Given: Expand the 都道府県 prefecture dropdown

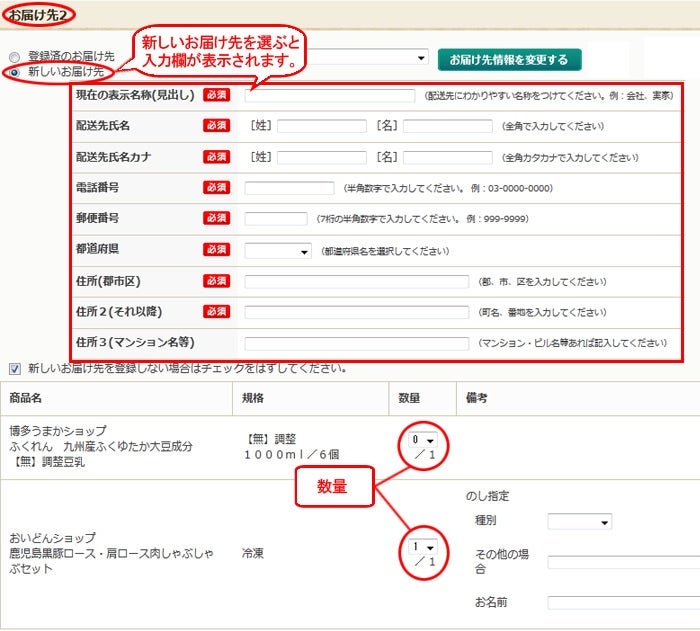Looking at the screenshot, I should click(x=278, y=251).
